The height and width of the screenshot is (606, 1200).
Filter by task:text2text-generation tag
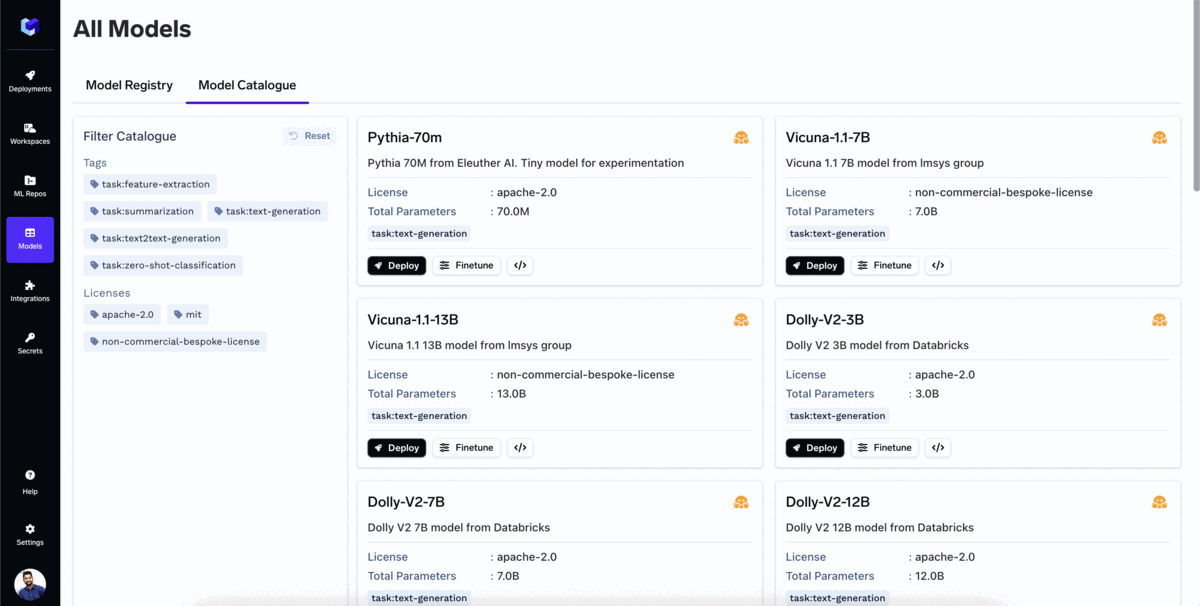click(155, 238)
